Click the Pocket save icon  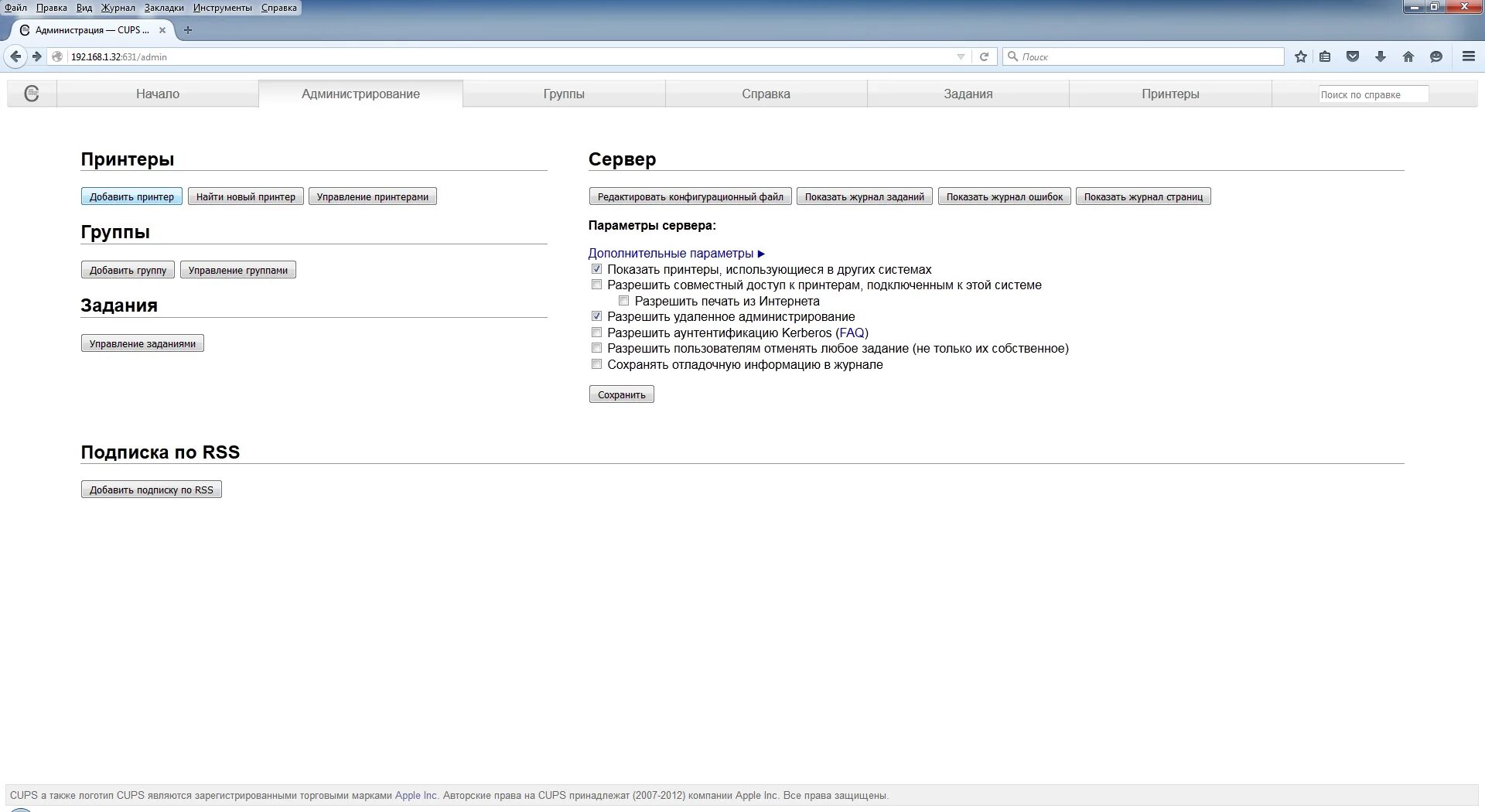point(1353,56)
